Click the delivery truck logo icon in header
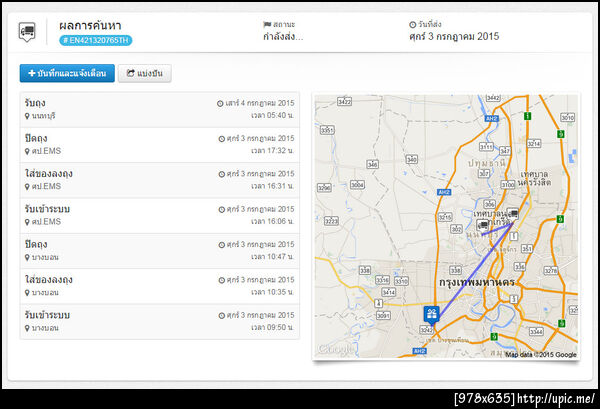Image resolution: width=600 pixels, height=409 pixels. tap(27, 32)
